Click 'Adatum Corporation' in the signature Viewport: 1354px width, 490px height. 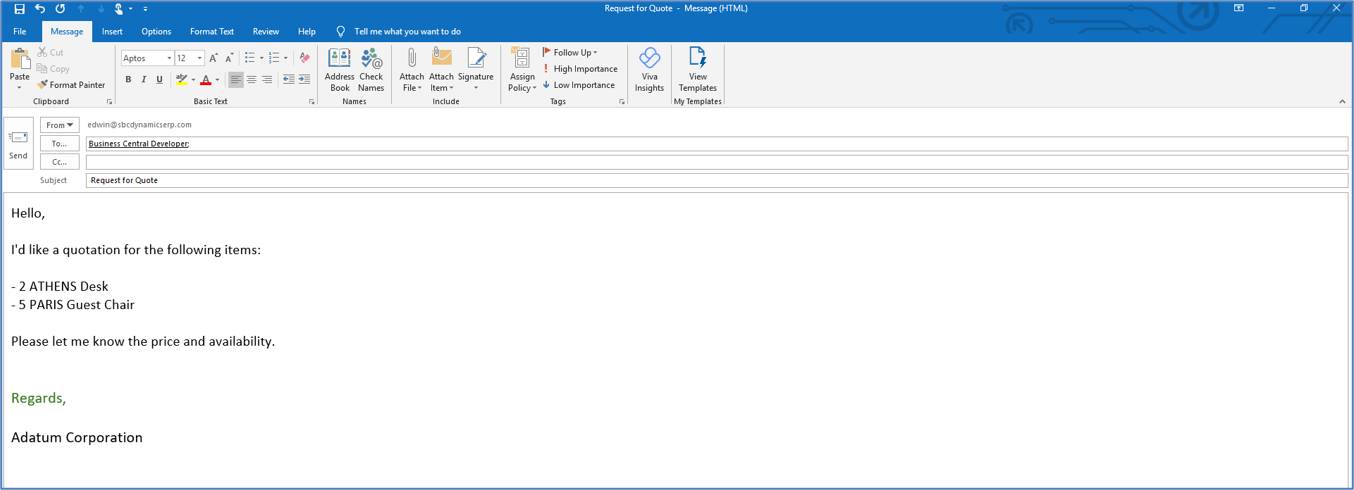pos(77,437)
